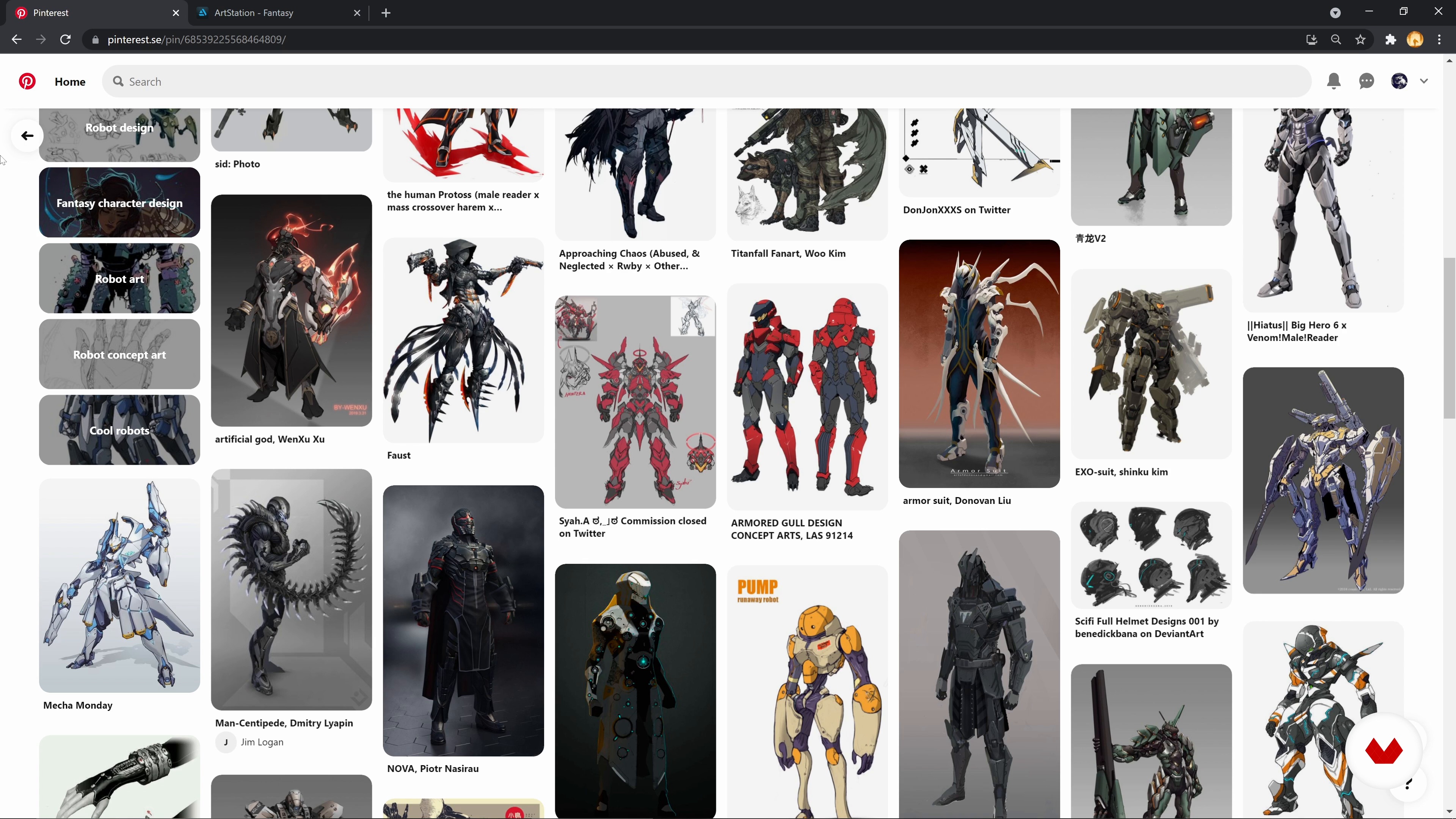
Task: Click the Pinterest logo icon
Action: [27, 82]
